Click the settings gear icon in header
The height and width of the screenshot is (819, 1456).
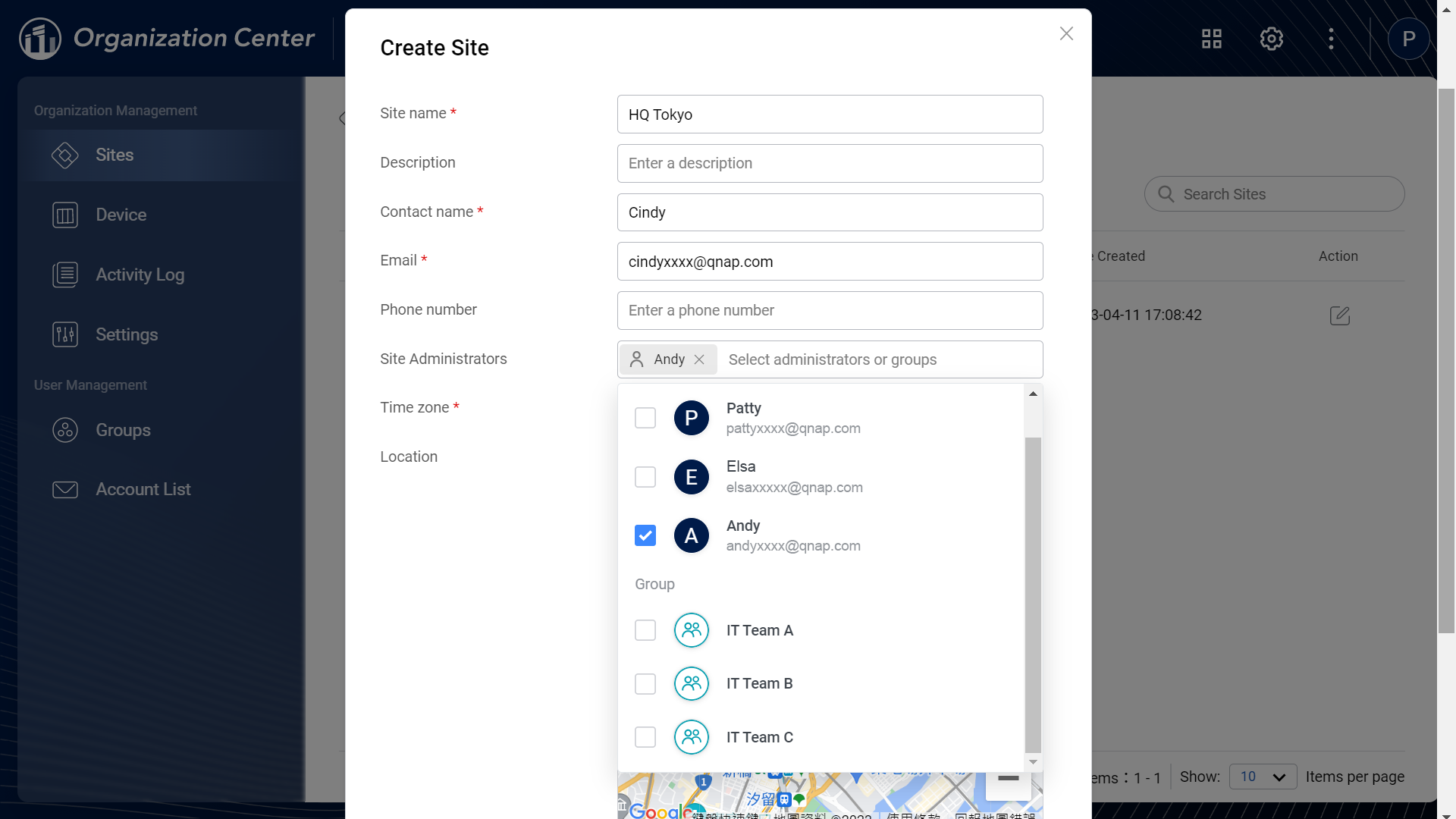[1271, 39]
